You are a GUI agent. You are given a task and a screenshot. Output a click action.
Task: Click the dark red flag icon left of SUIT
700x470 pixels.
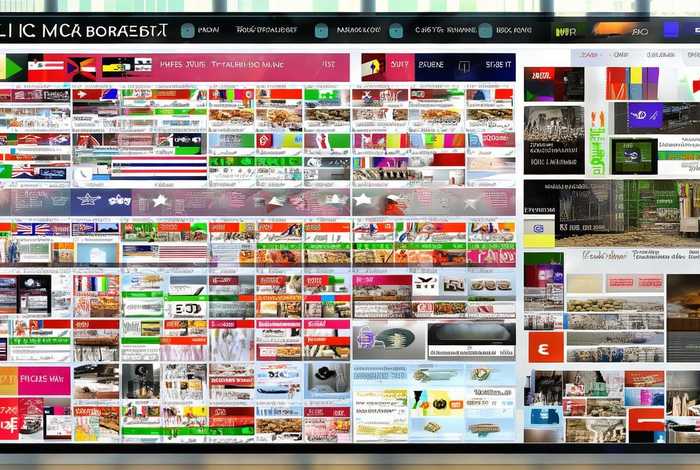(372, 66)
